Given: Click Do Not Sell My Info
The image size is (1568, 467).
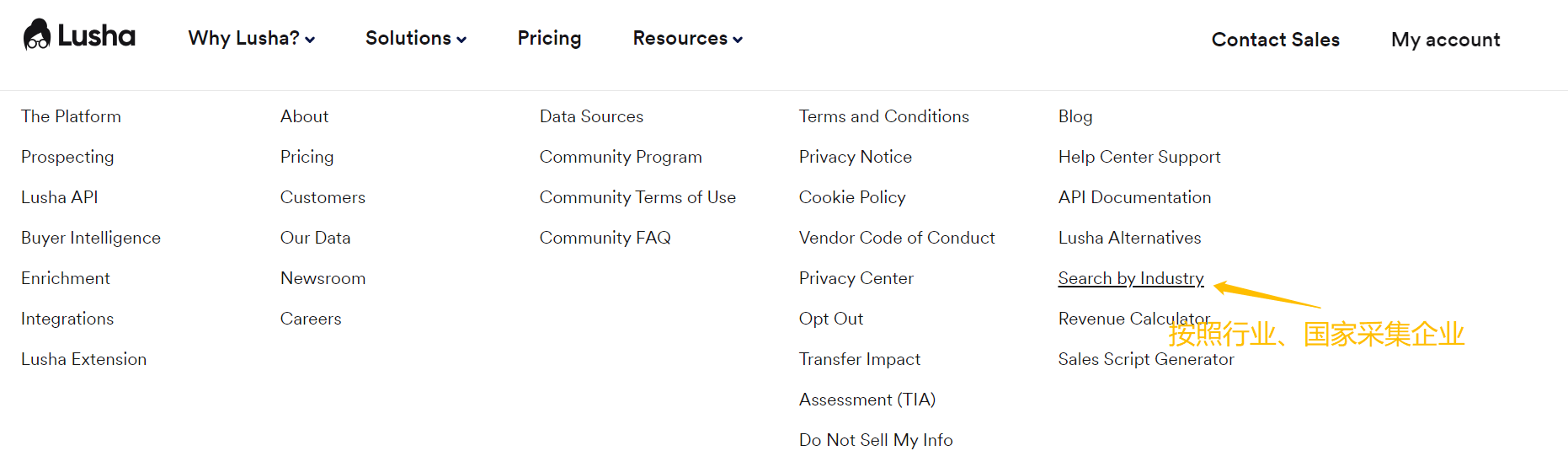Looking at the screenshot, I should coord(876,440).
